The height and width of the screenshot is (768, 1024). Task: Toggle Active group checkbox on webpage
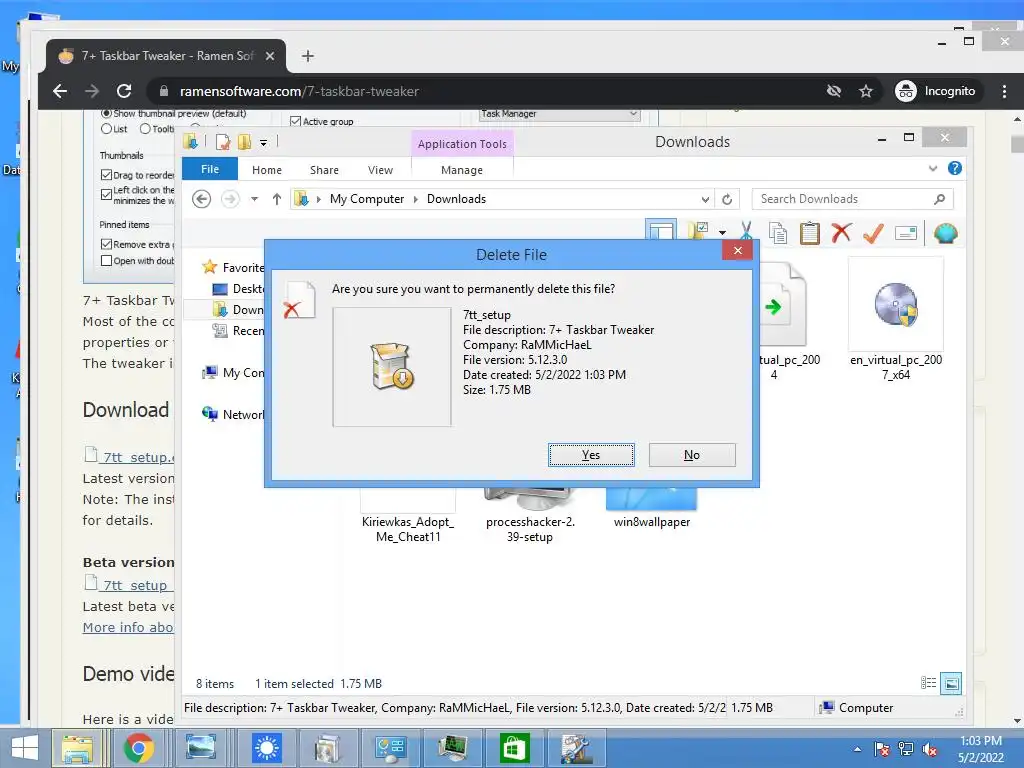click(295, 121)
